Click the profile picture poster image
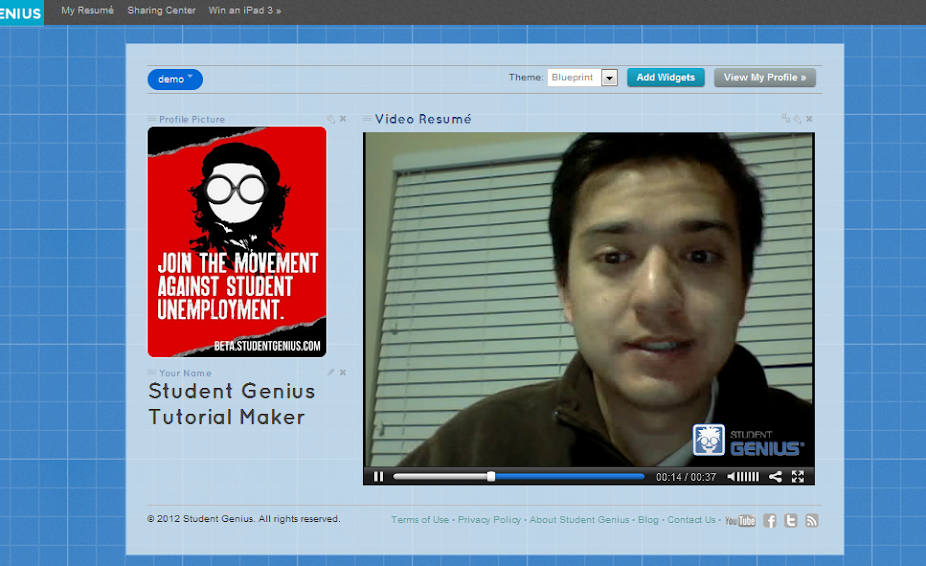 237,242
